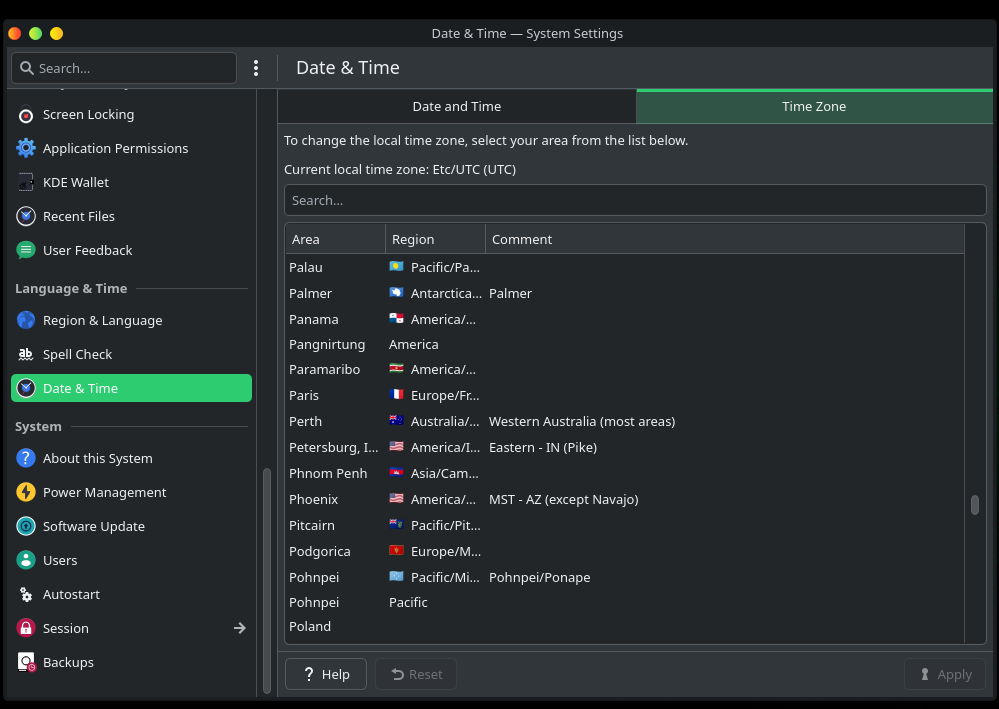Viewport: 999px width, 709px height.
Task: Click the Apply button
Action: tap(944, 675)
